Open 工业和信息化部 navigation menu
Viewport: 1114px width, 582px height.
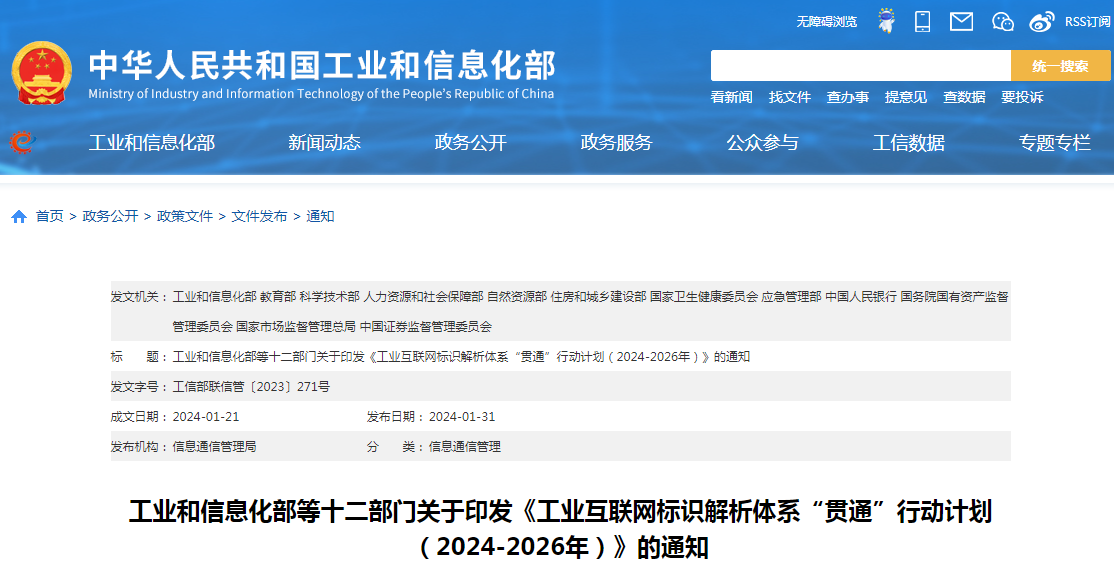click(151, 143)
